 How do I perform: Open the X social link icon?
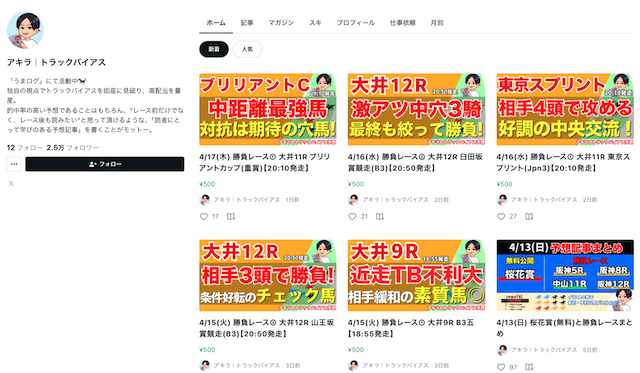(11, 184)
